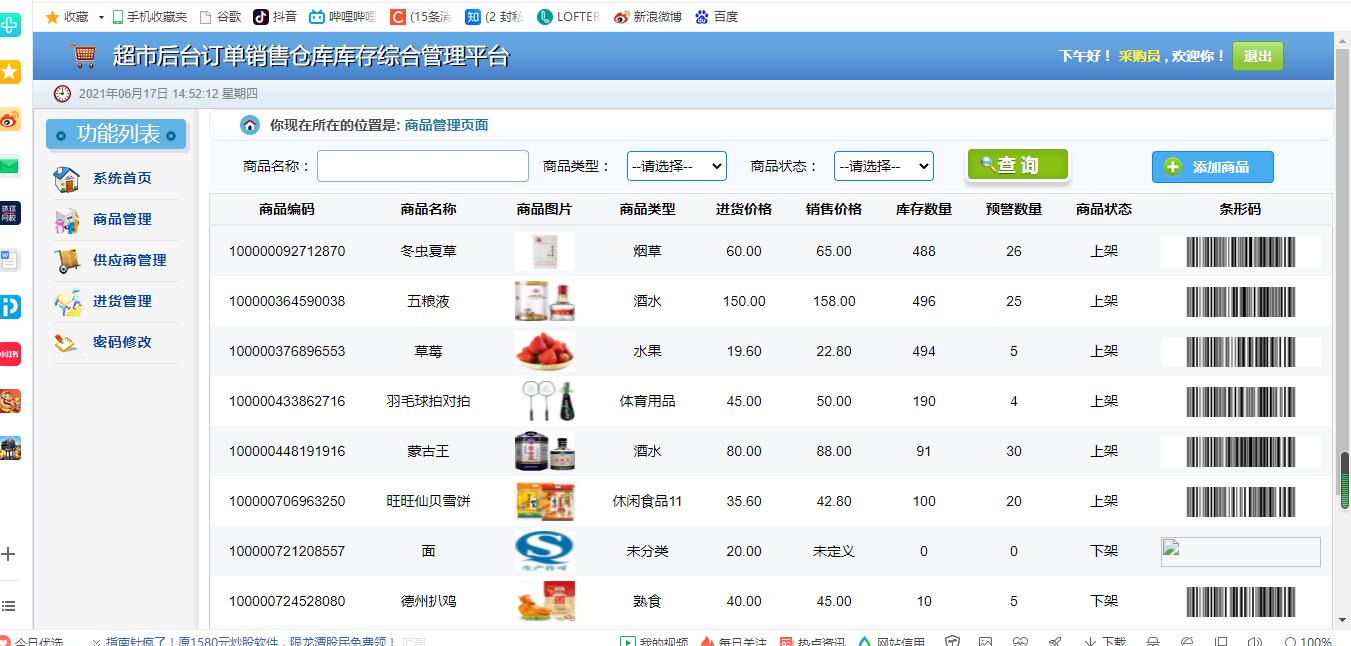Click the broken barcode image in 面 row

click(x=1241, y=552)
